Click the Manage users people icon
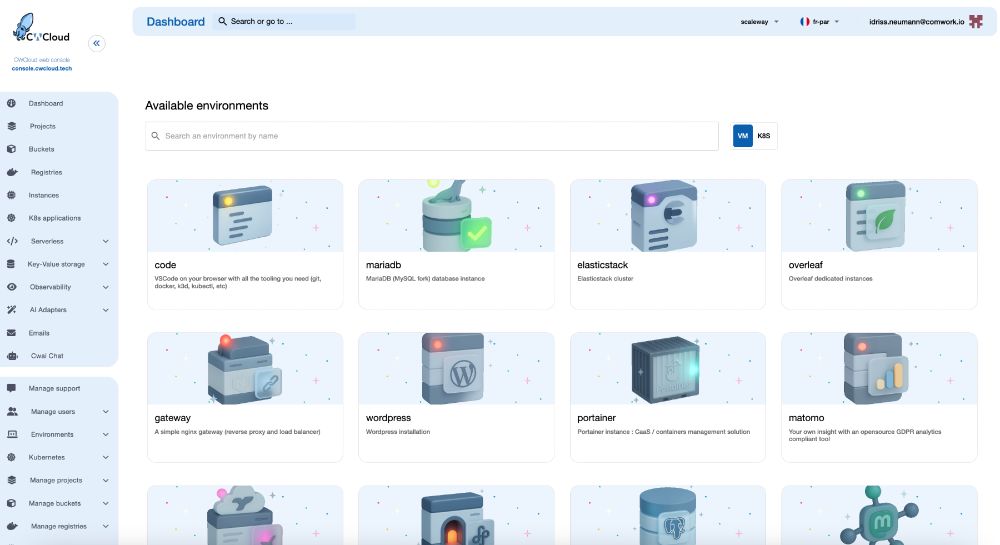Viewport: 1000px width, 545px height. click(x=11, y=412)
